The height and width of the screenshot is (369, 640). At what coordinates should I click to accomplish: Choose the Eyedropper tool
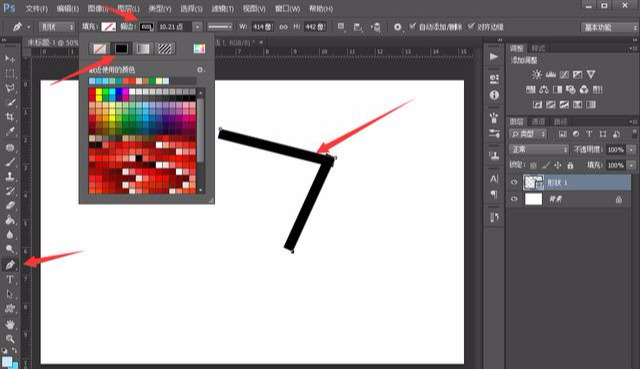pyautogui.click(x=10, y=132)
